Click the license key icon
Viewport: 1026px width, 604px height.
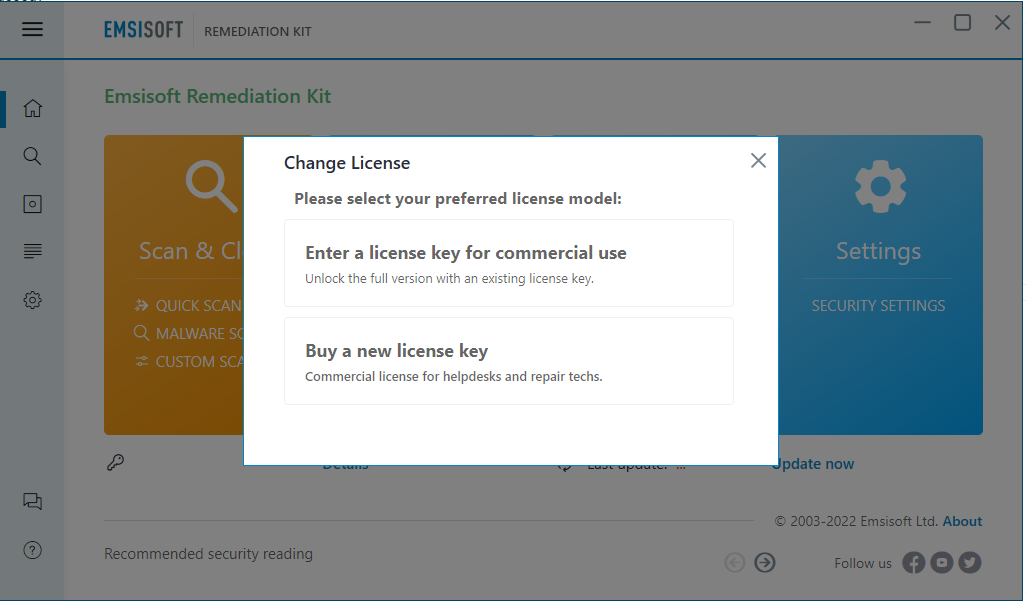(116, 463)
